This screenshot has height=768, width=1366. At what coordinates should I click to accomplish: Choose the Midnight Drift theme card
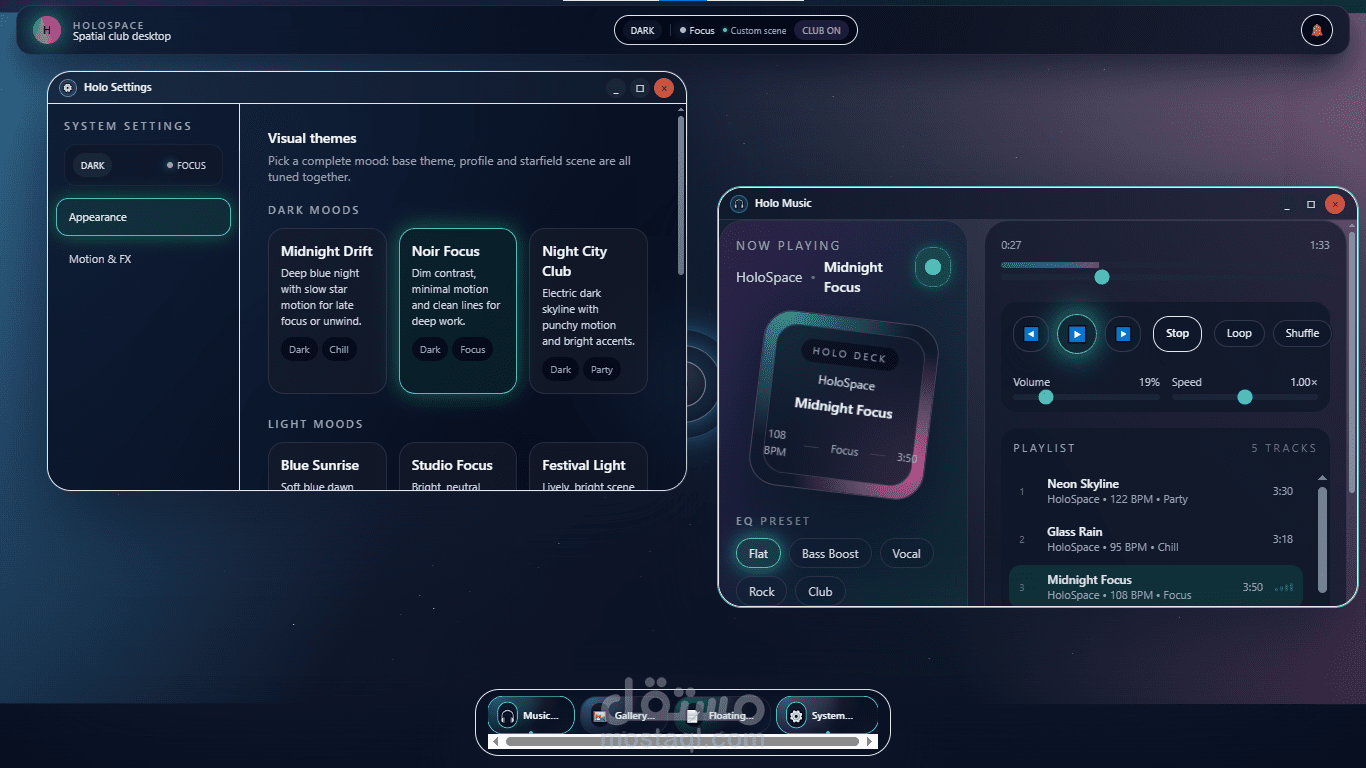tap(327, 311)
